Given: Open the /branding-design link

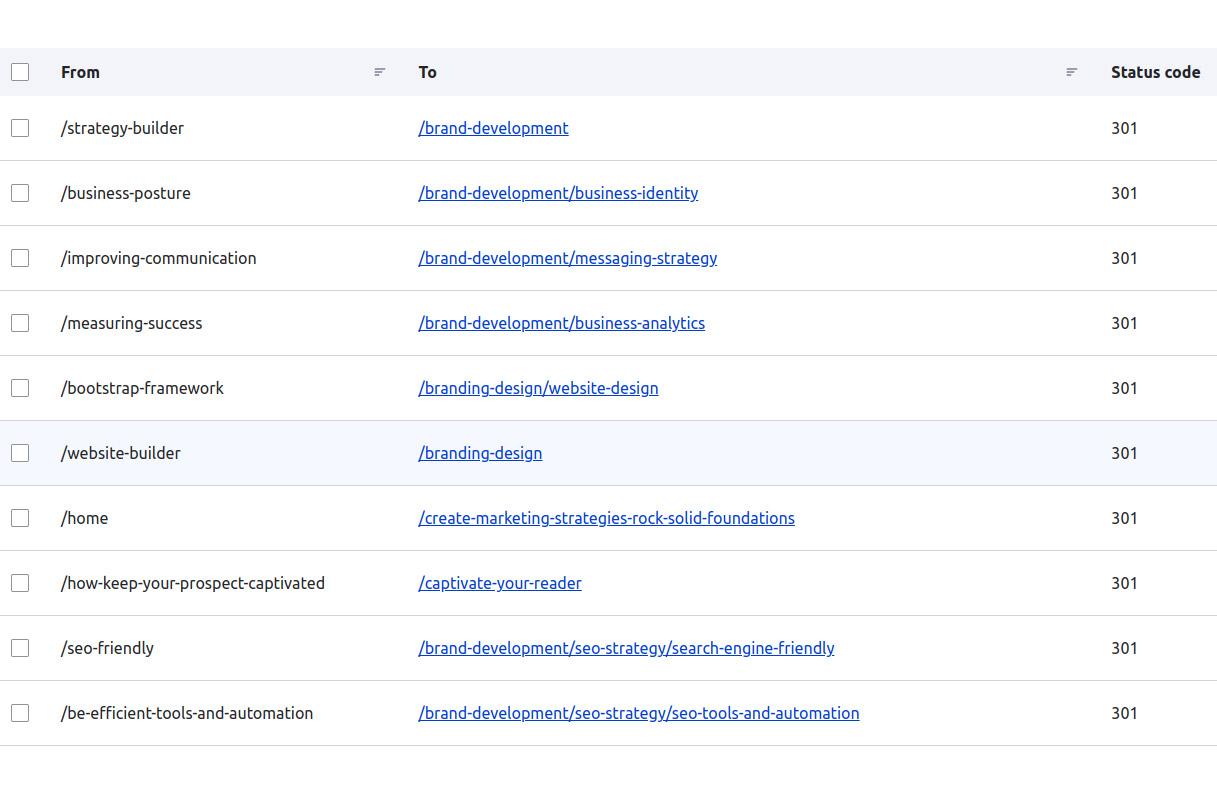Looking at the screenshot, I should point(480,452).
